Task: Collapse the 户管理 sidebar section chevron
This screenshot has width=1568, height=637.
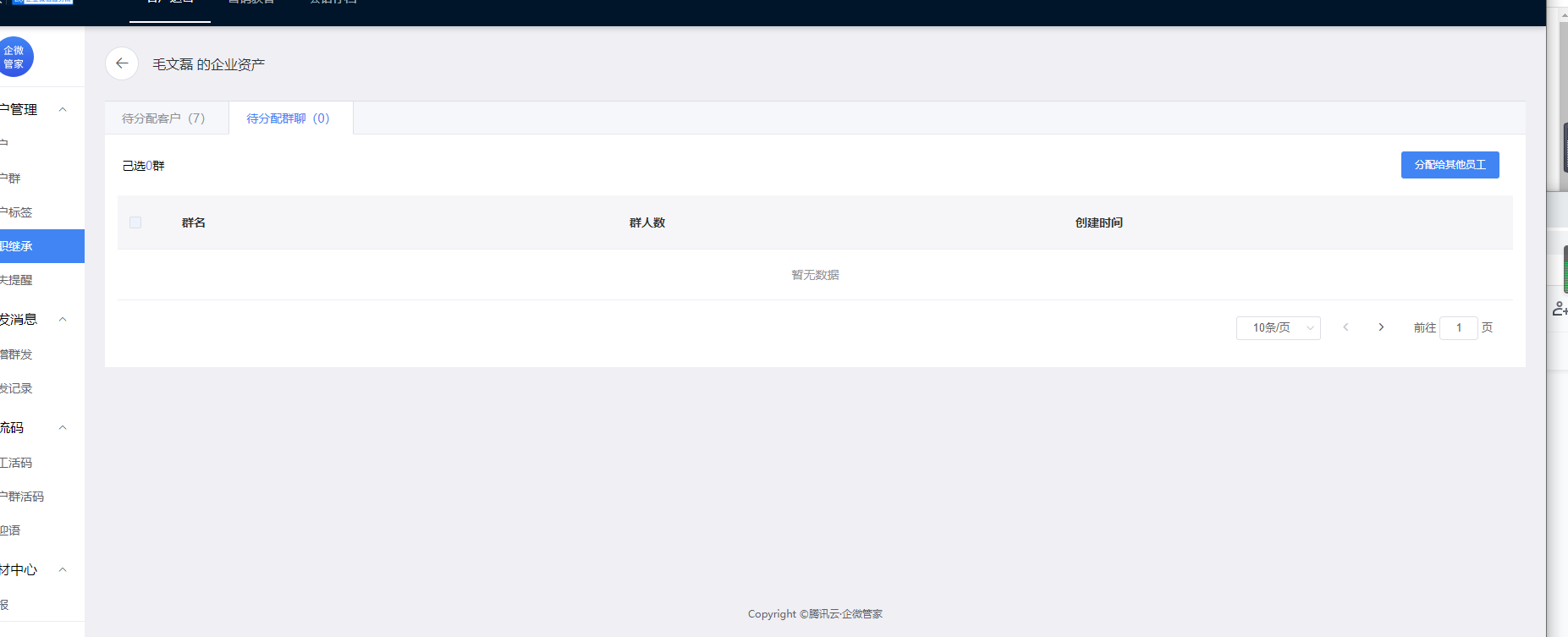Action: pyautogui.click(x=63, y=109)
